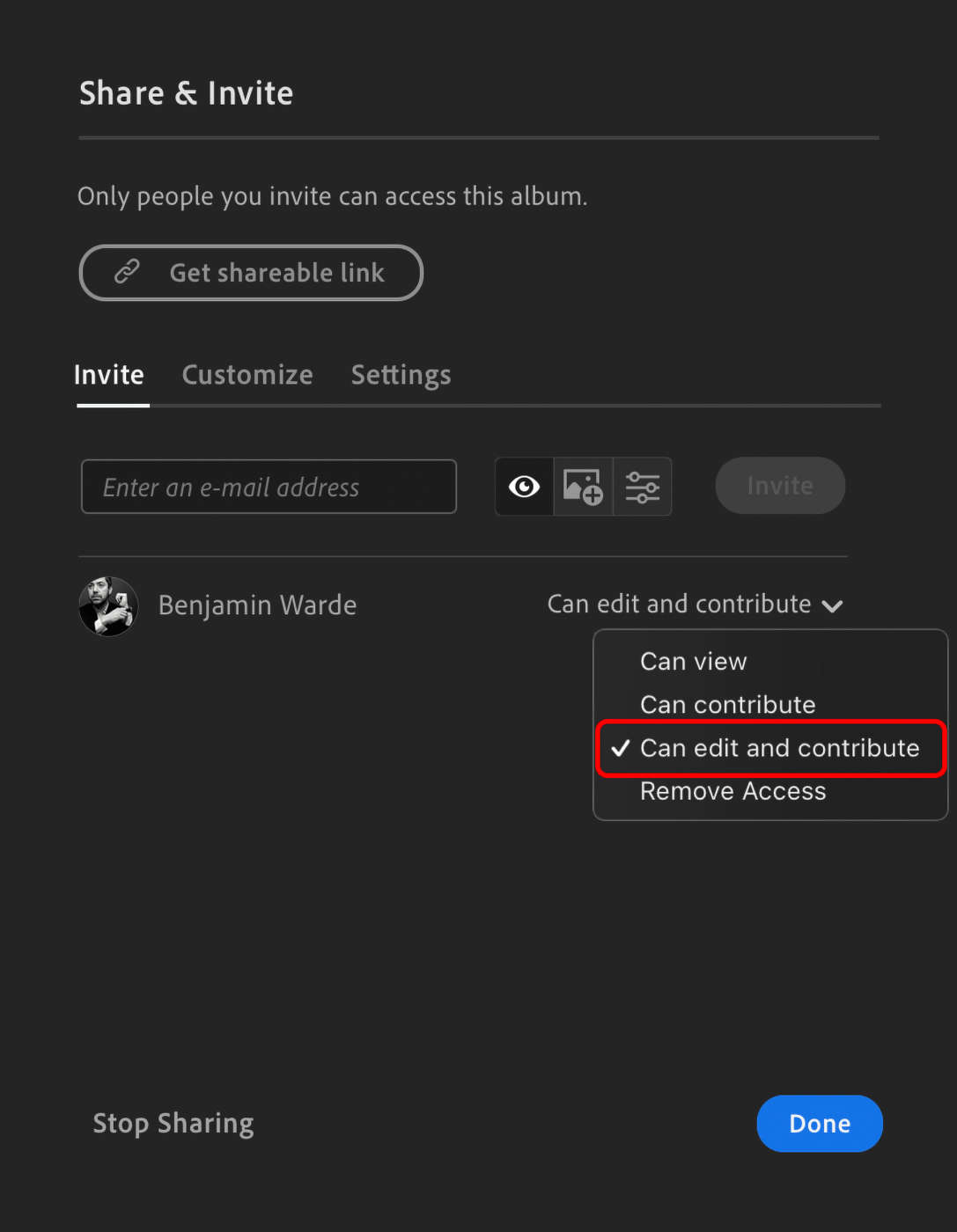The image size is (957, 1232).
Task: Pick Can edit and contribute option
Action: [x=779, y=749]
